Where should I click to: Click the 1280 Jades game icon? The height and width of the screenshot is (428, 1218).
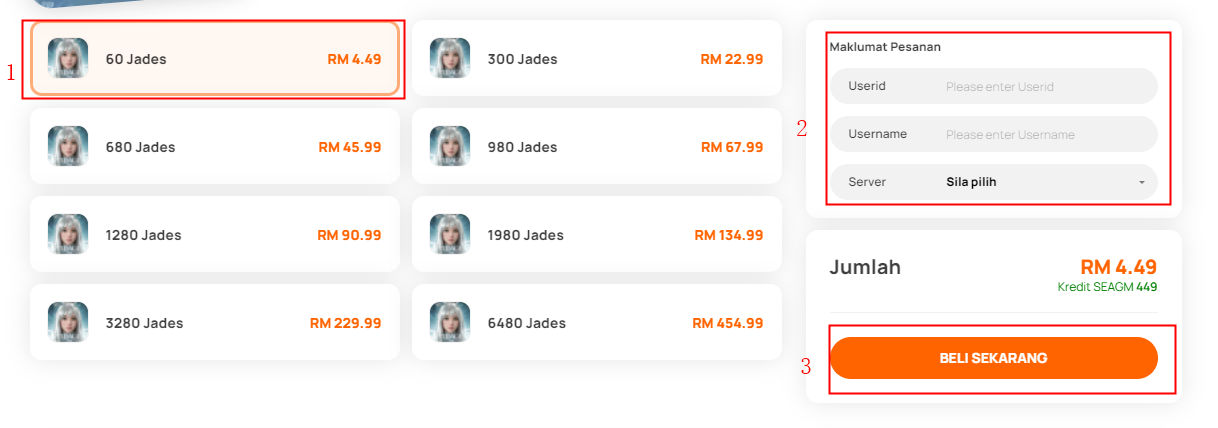coord(68,234)
